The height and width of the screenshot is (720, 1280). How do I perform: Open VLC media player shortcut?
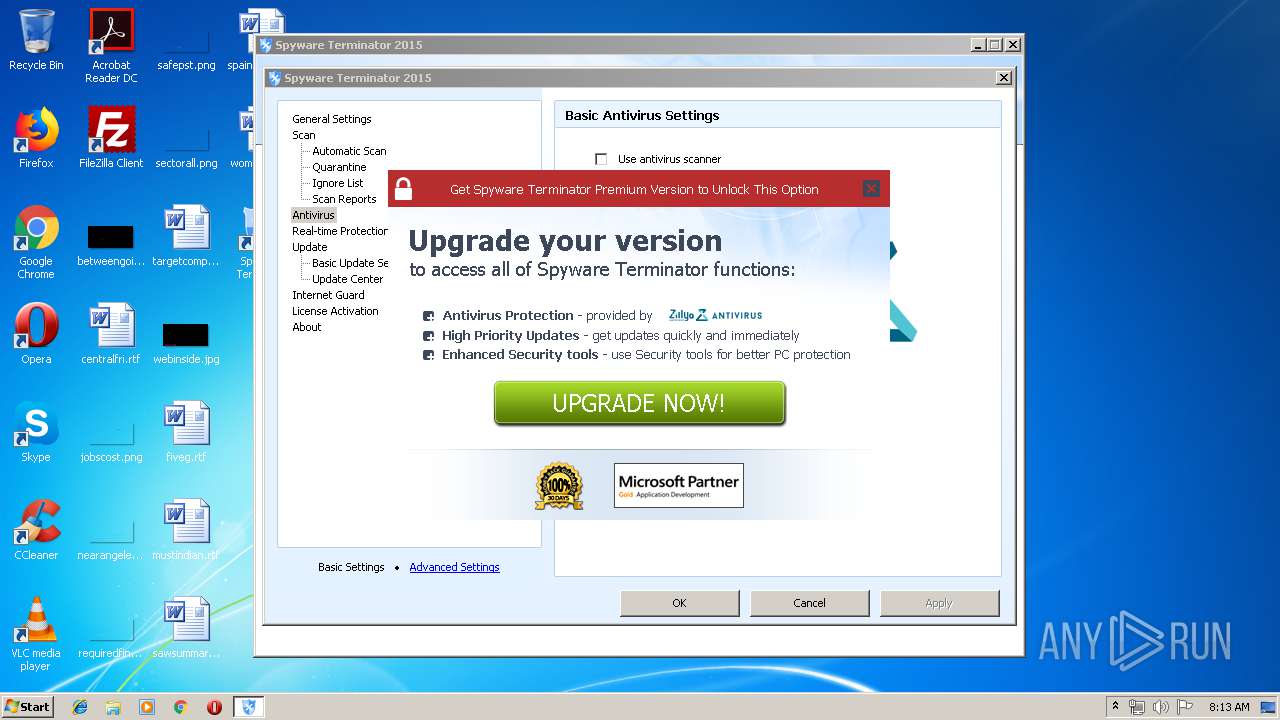pyautogui.click(x=36, y=634)
